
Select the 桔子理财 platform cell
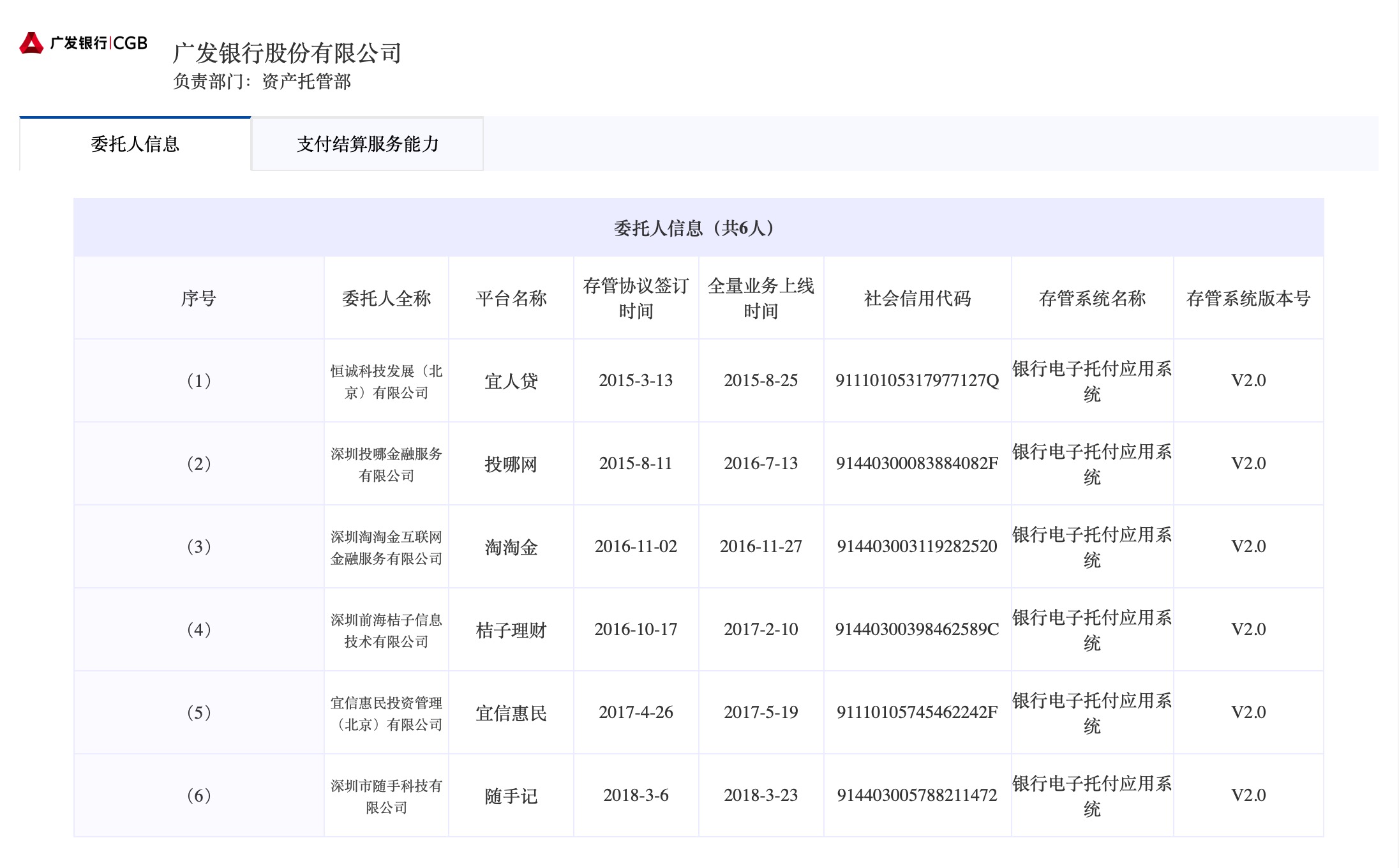tap(511, 630)
